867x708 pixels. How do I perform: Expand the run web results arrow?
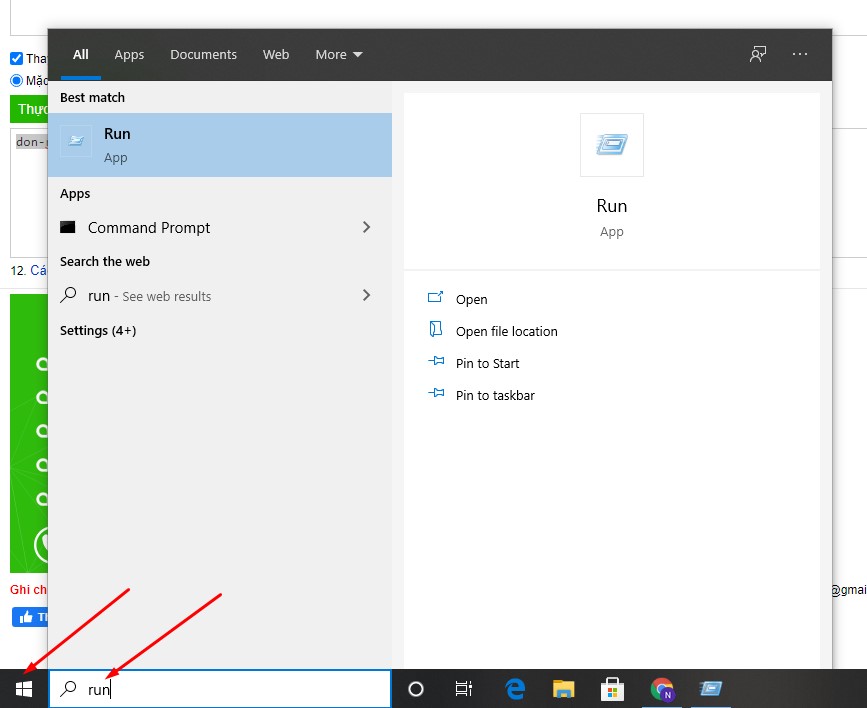coord(366,296)
